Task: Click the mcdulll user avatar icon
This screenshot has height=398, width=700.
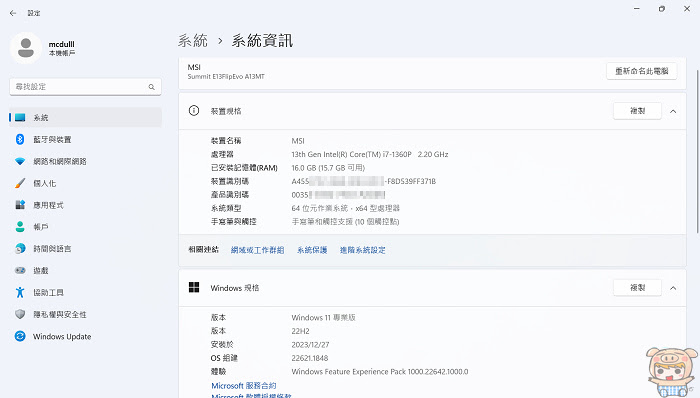Action: click(26, 48)
